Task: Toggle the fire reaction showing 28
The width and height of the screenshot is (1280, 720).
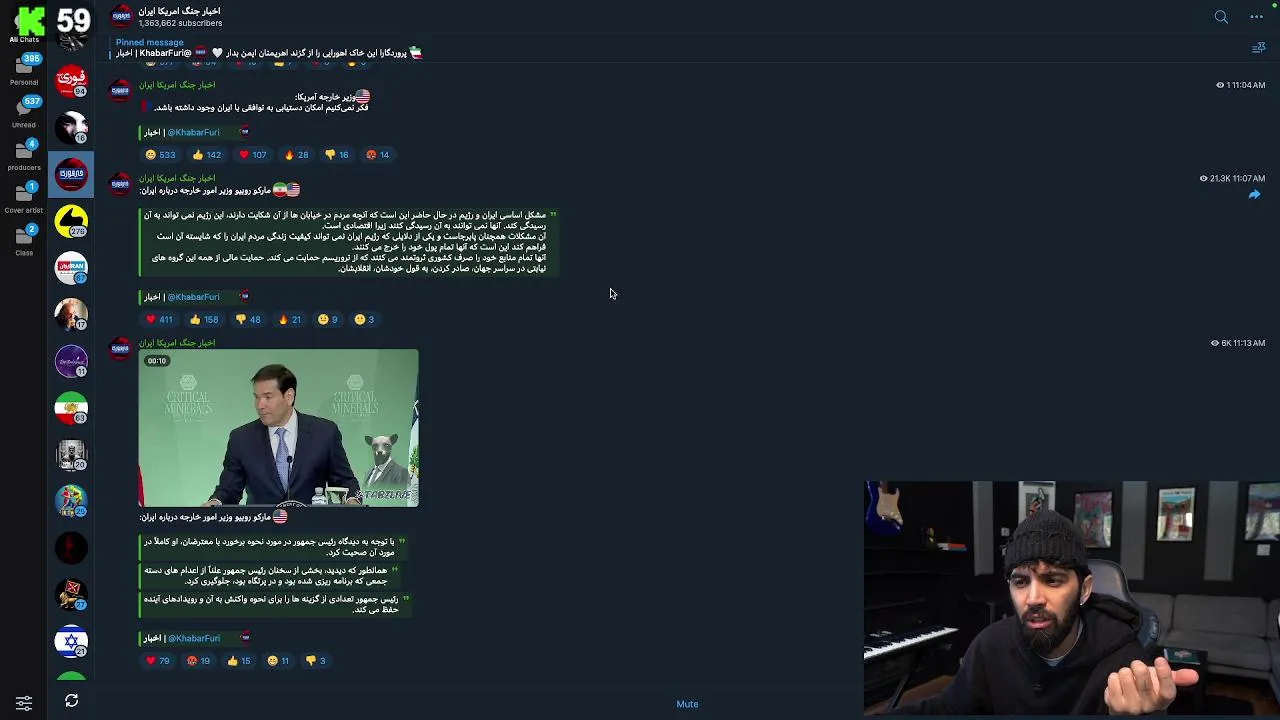Action: [297, 155]
